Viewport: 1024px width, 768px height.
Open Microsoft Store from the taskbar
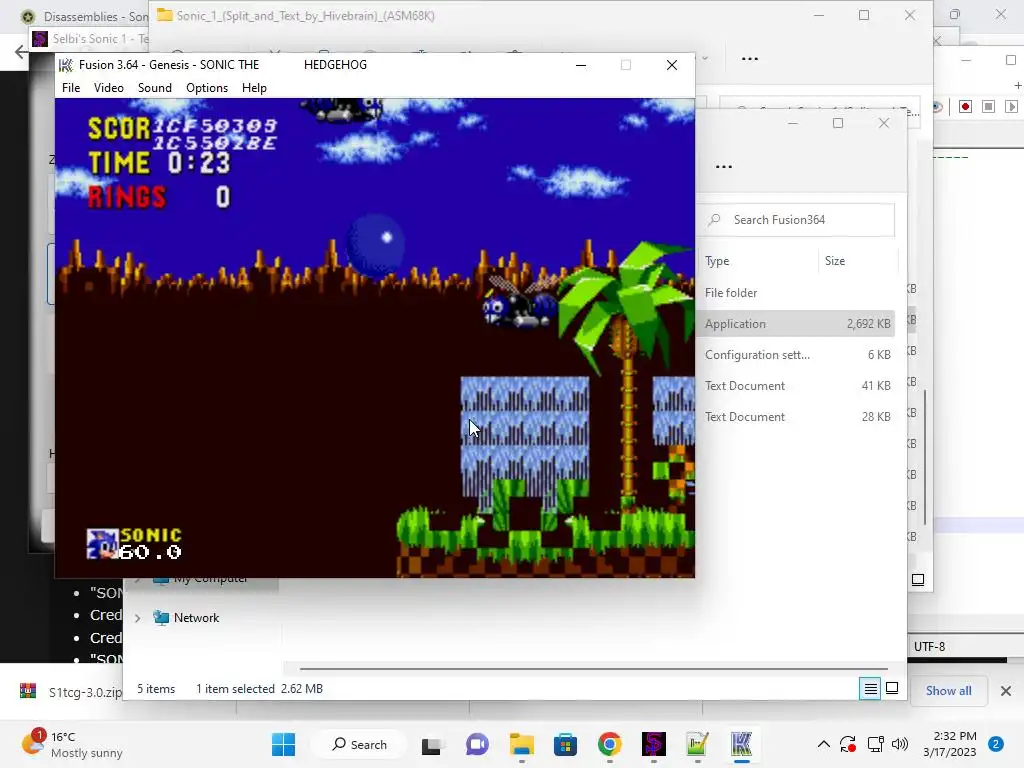click(x=566, y=744)
